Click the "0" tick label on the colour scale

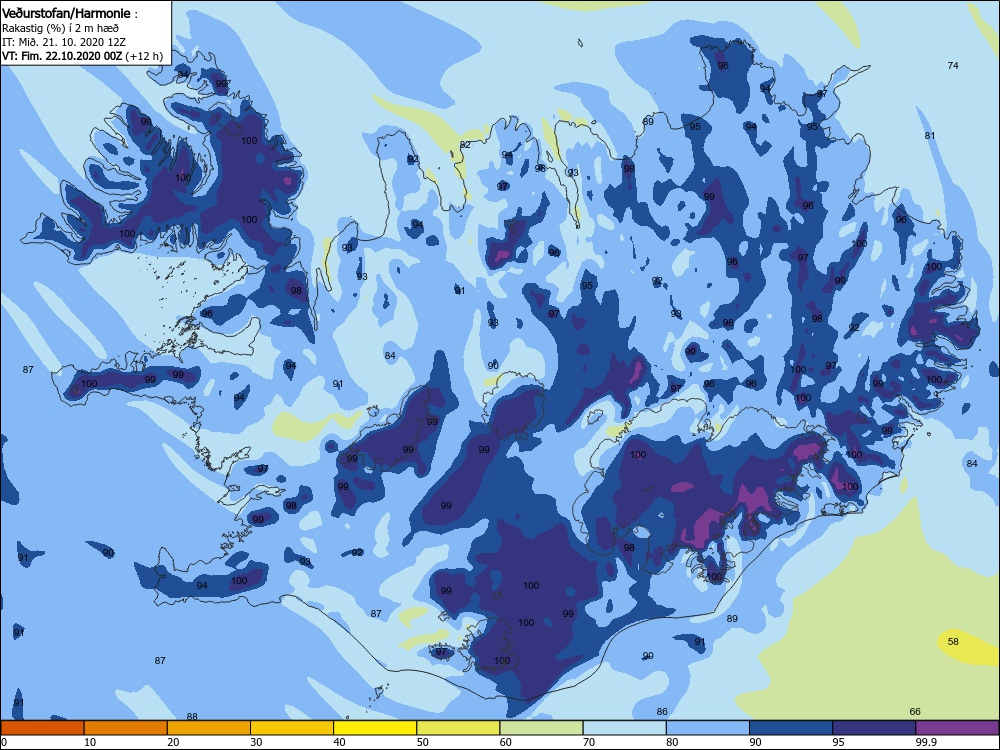click(4, 742)
